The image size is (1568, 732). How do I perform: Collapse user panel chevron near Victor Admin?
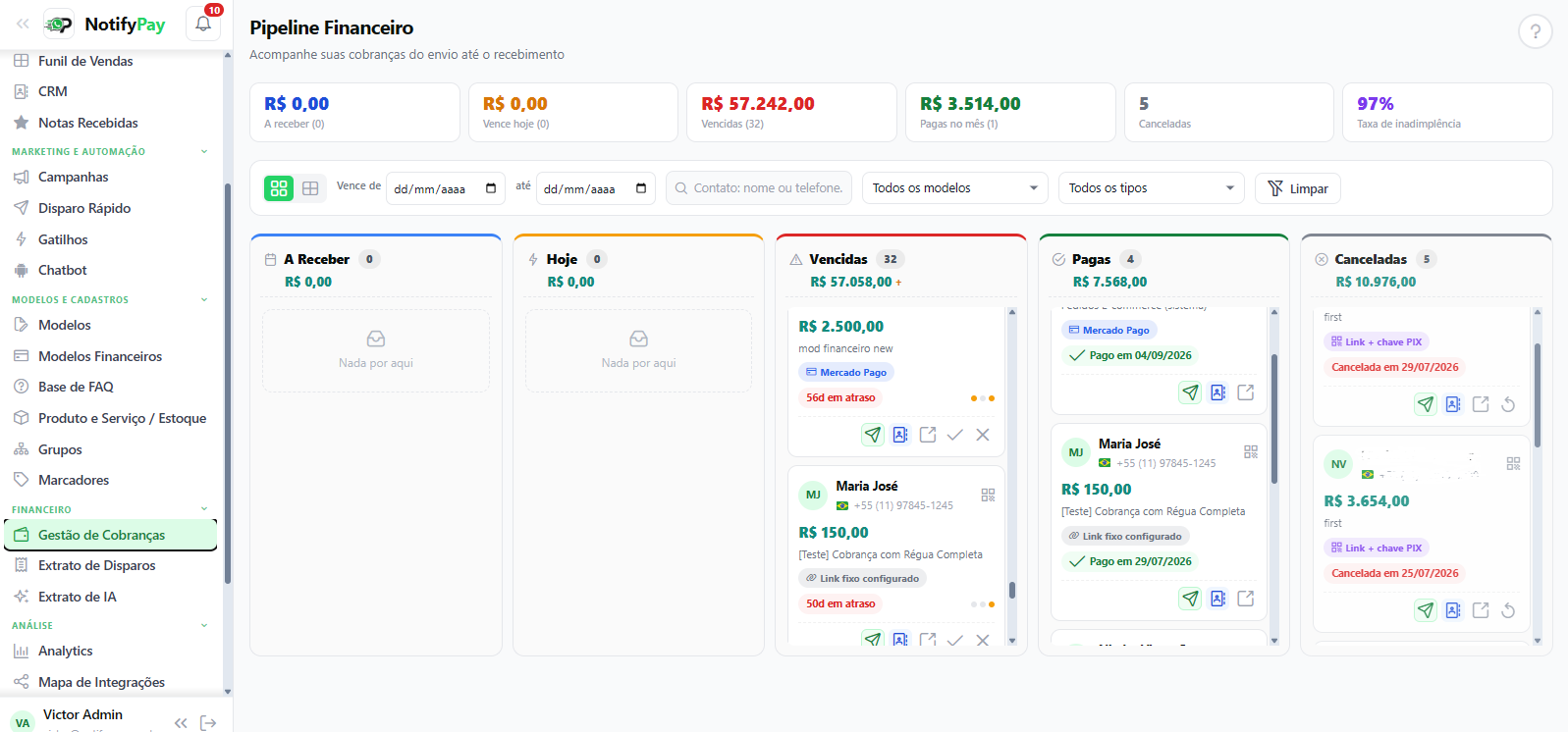pyautogui.click(x=181, y=723)
